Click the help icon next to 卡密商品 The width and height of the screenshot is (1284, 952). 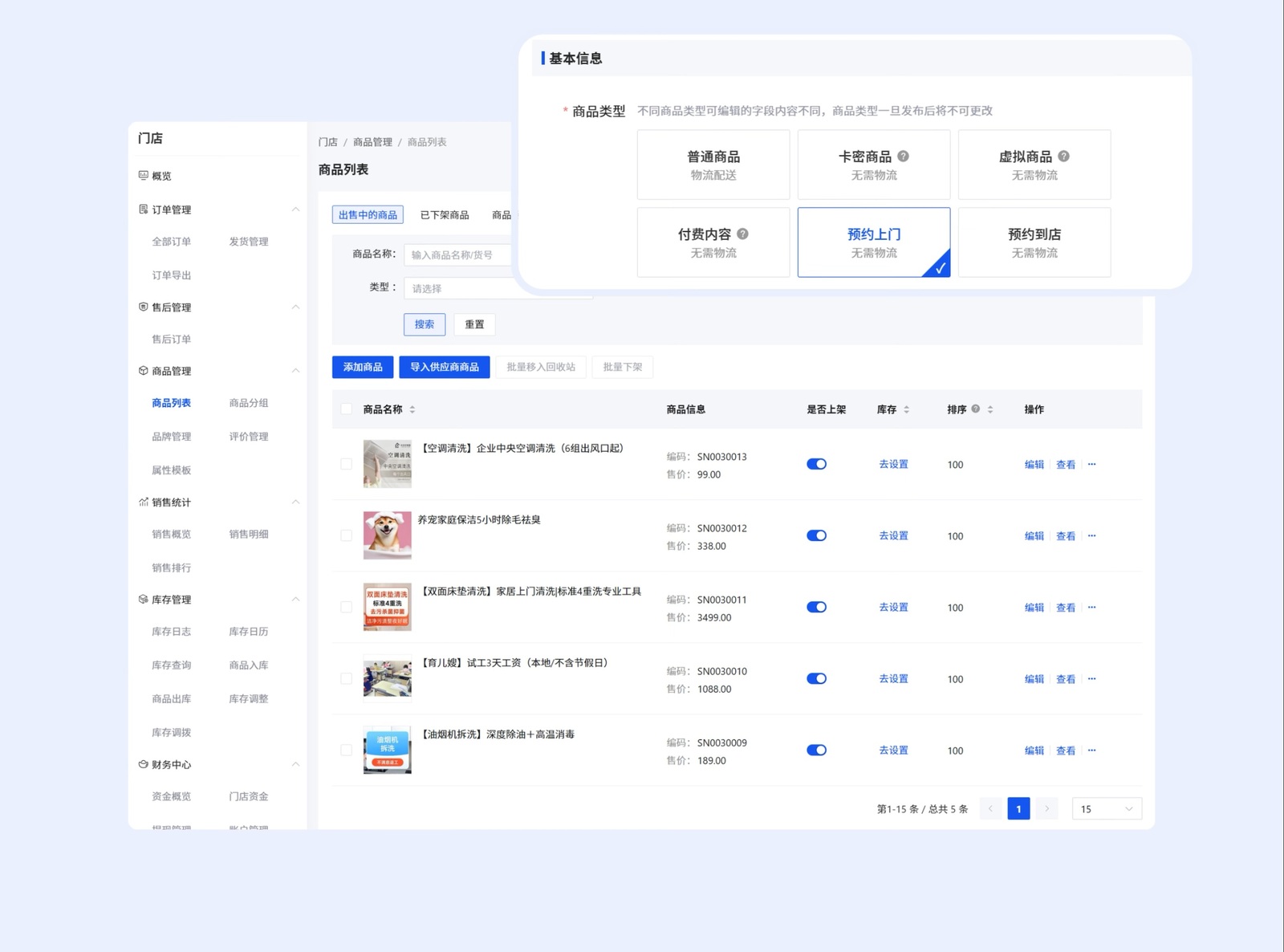tap(903, 157)
